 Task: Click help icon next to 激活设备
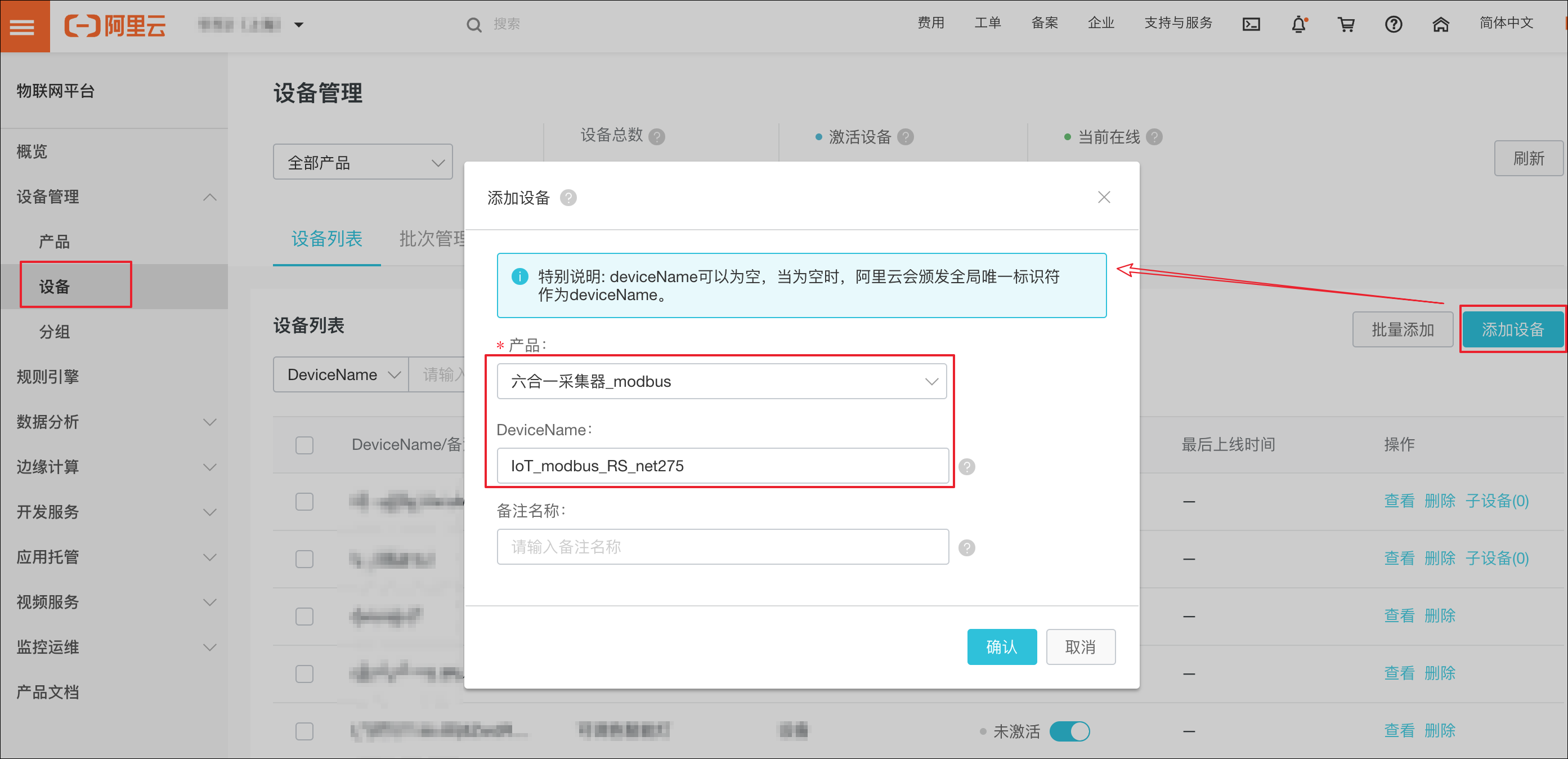(x=905, y=136)
